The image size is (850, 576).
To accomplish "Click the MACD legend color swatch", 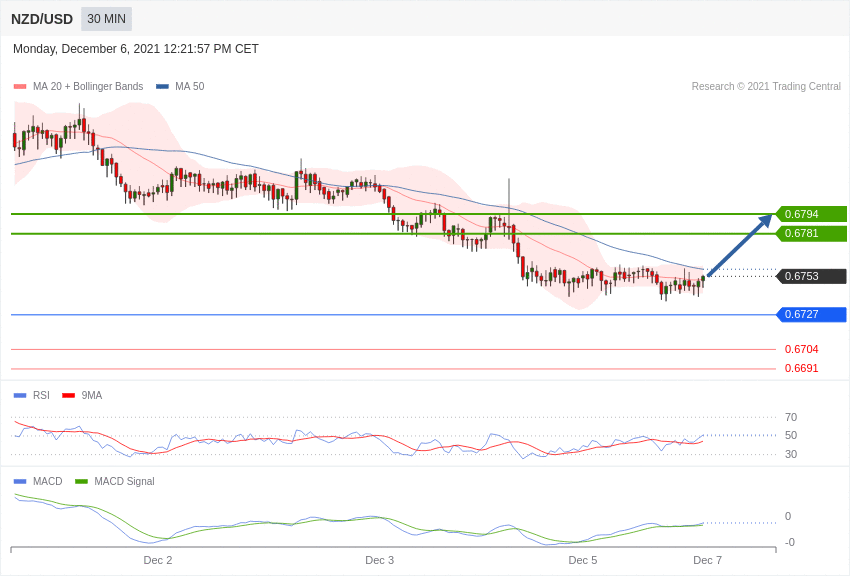I will 20,481.
